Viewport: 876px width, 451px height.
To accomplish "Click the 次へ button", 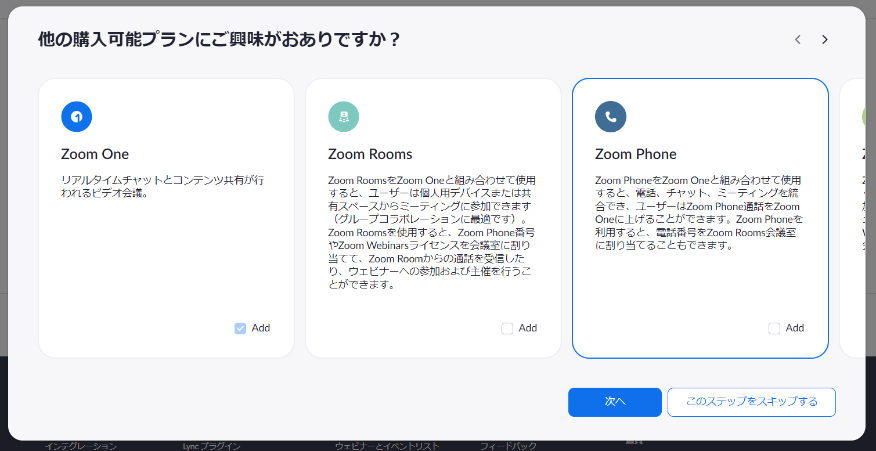I will (615, 402).
